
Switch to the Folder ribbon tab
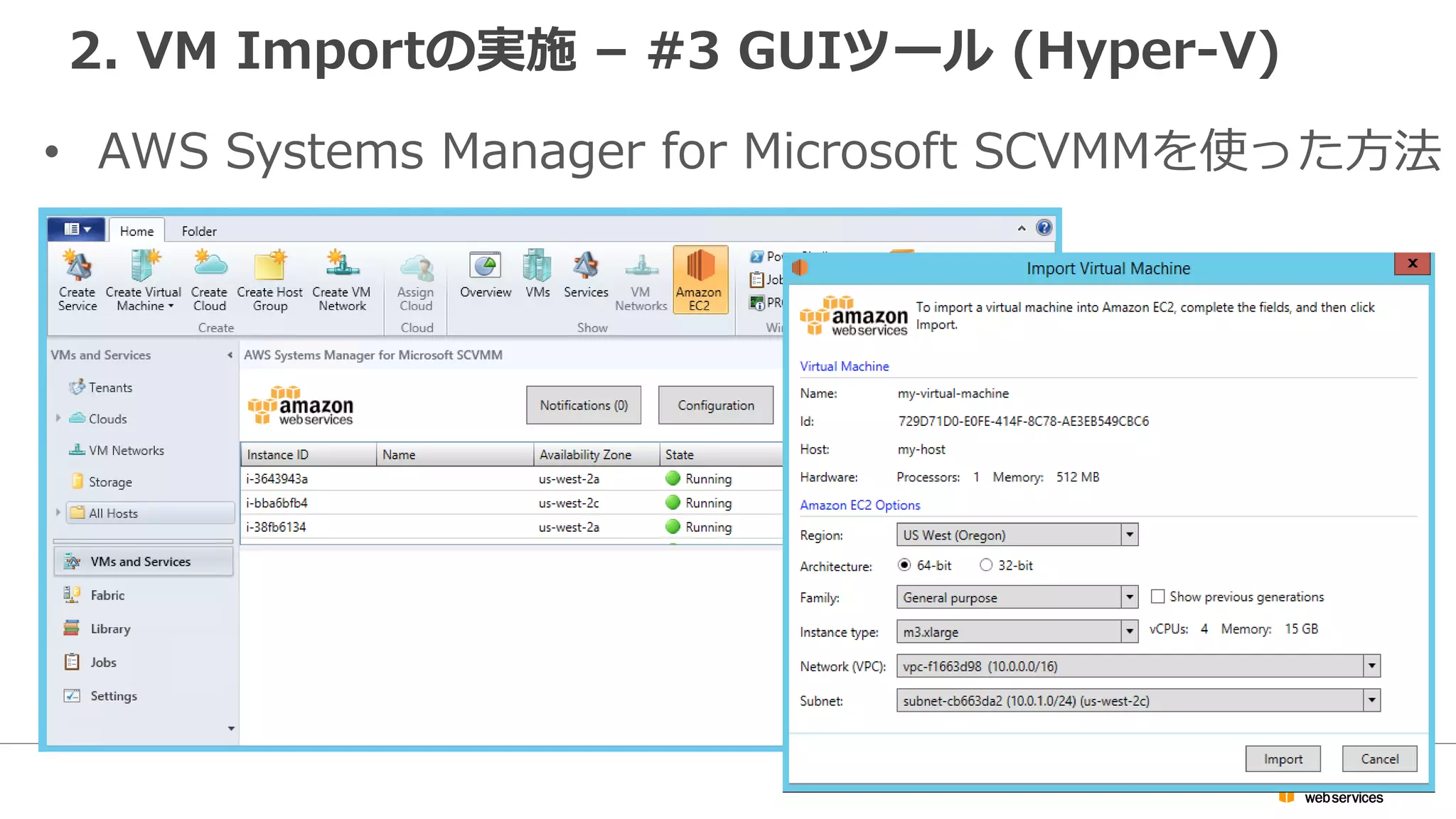click(x=199, y=230)
